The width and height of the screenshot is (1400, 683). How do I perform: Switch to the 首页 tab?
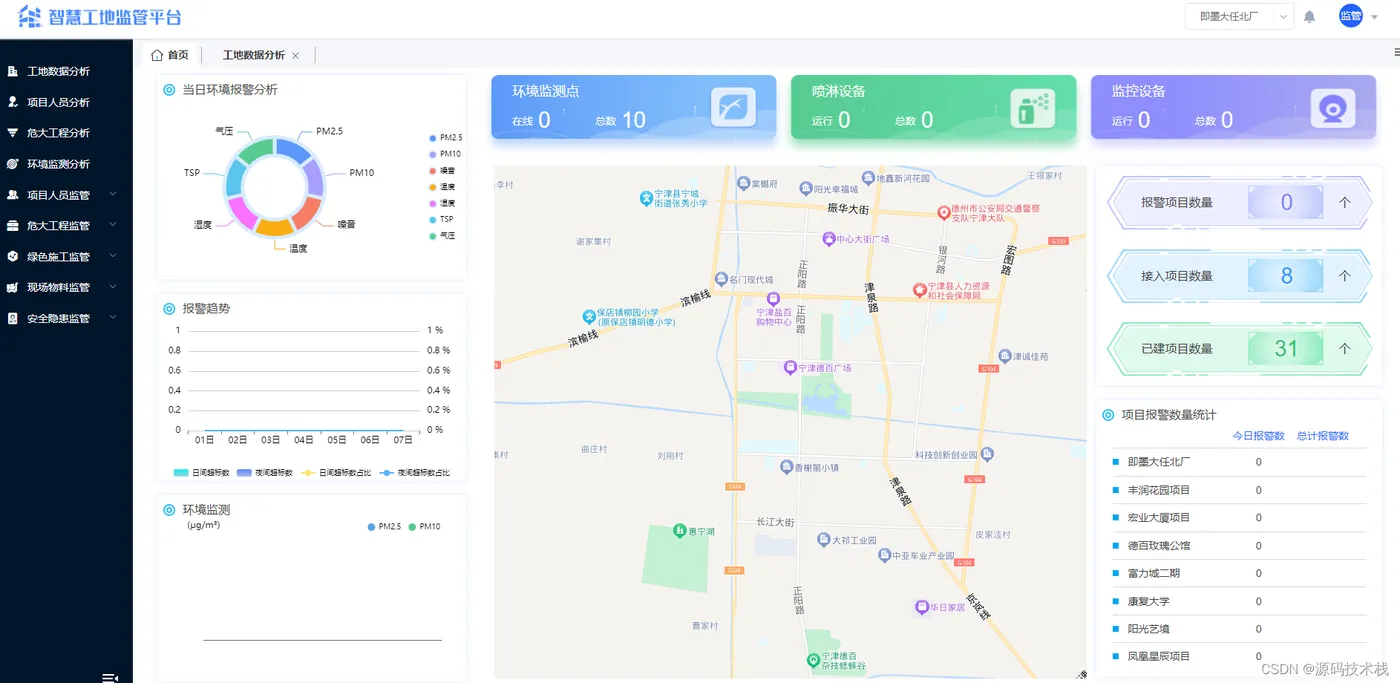coord(169,55)
